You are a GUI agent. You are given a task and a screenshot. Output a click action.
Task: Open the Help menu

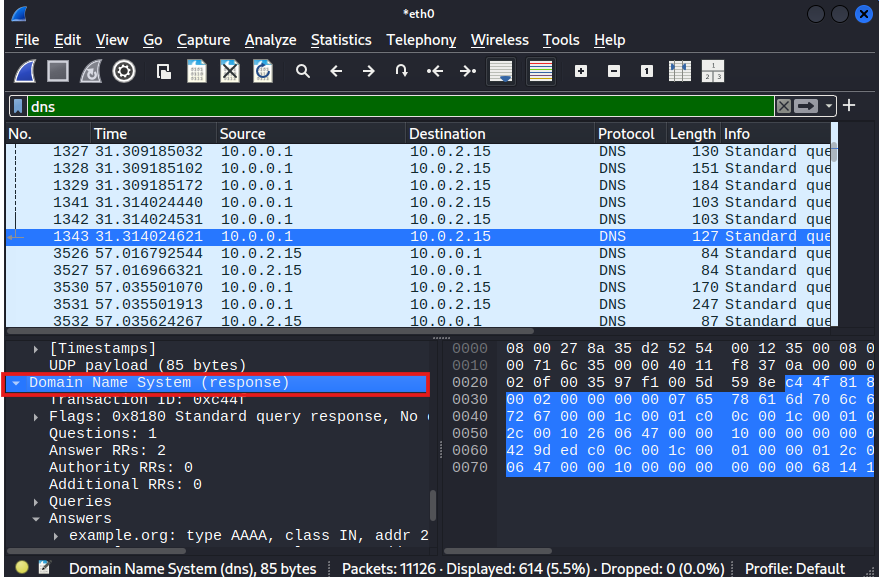pyautogui.click(x=609, y=40)
